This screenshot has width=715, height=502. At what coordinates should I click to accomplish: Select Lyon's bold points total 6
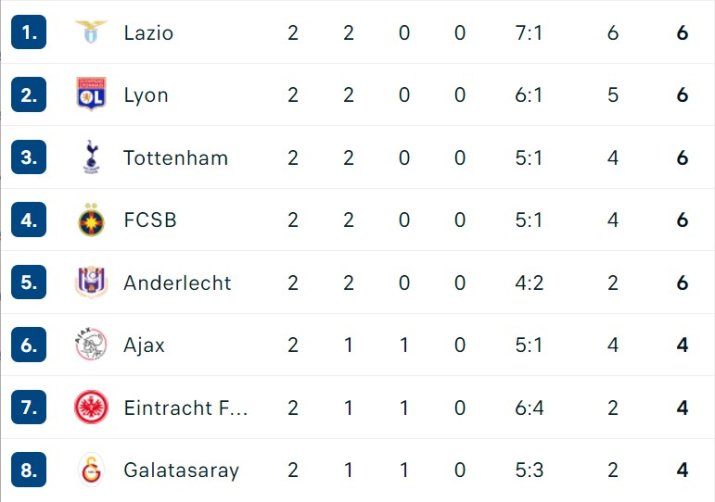[x=682, y=95]
